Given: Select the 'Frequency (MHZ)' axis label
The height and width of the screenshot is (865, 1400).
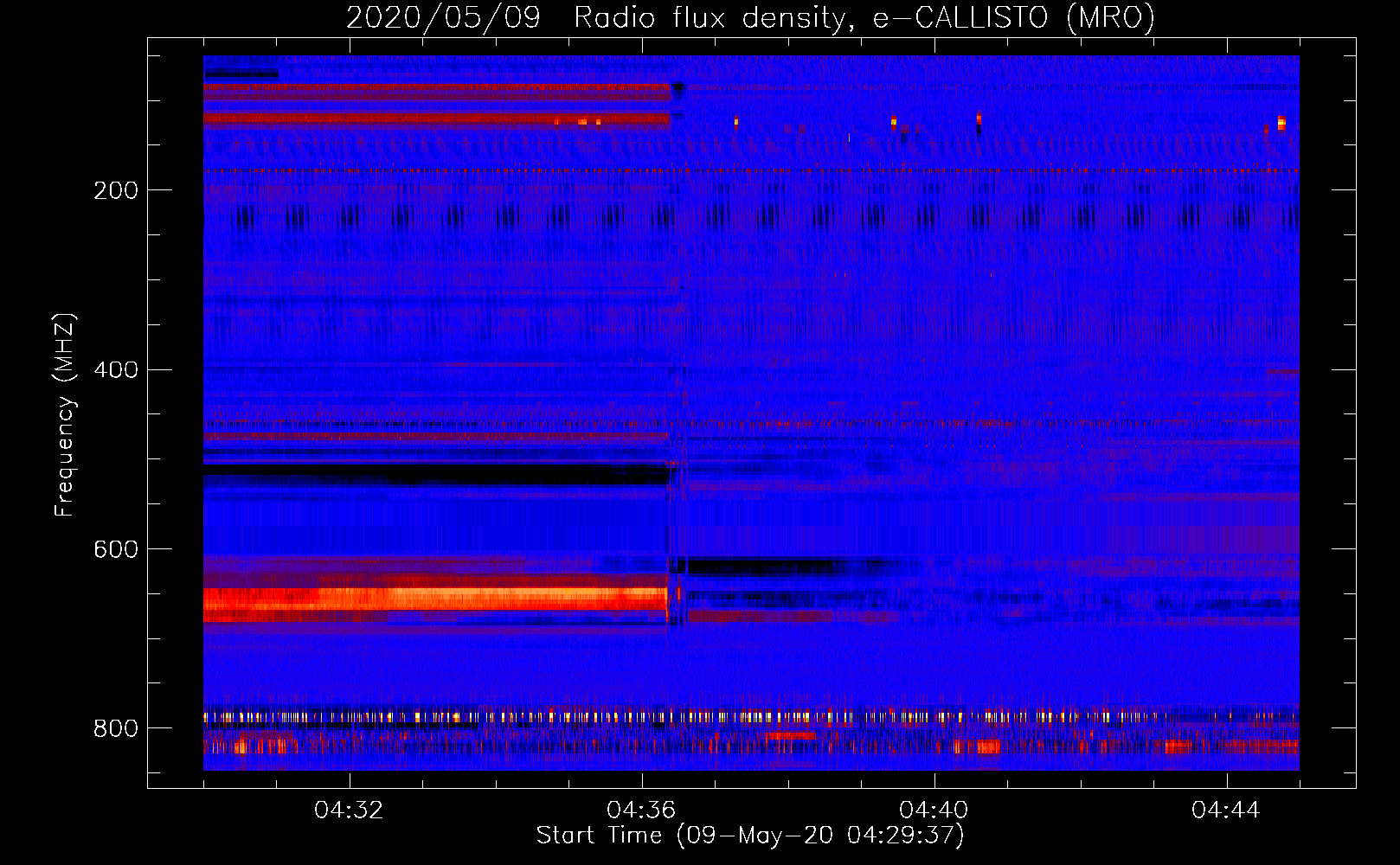Looking at the screenshot, I should click(x=64, y=414).
